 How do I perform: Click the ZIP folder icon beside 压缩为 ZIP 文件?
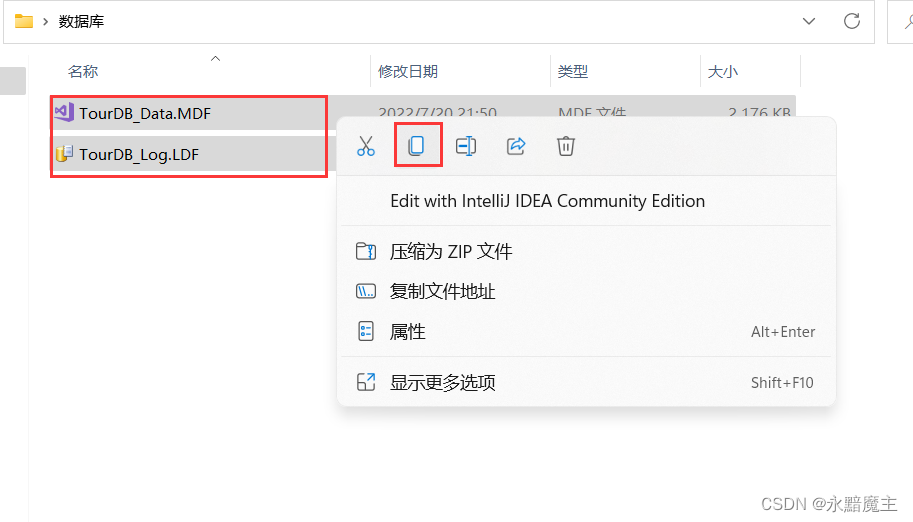[x=366, y=252]
